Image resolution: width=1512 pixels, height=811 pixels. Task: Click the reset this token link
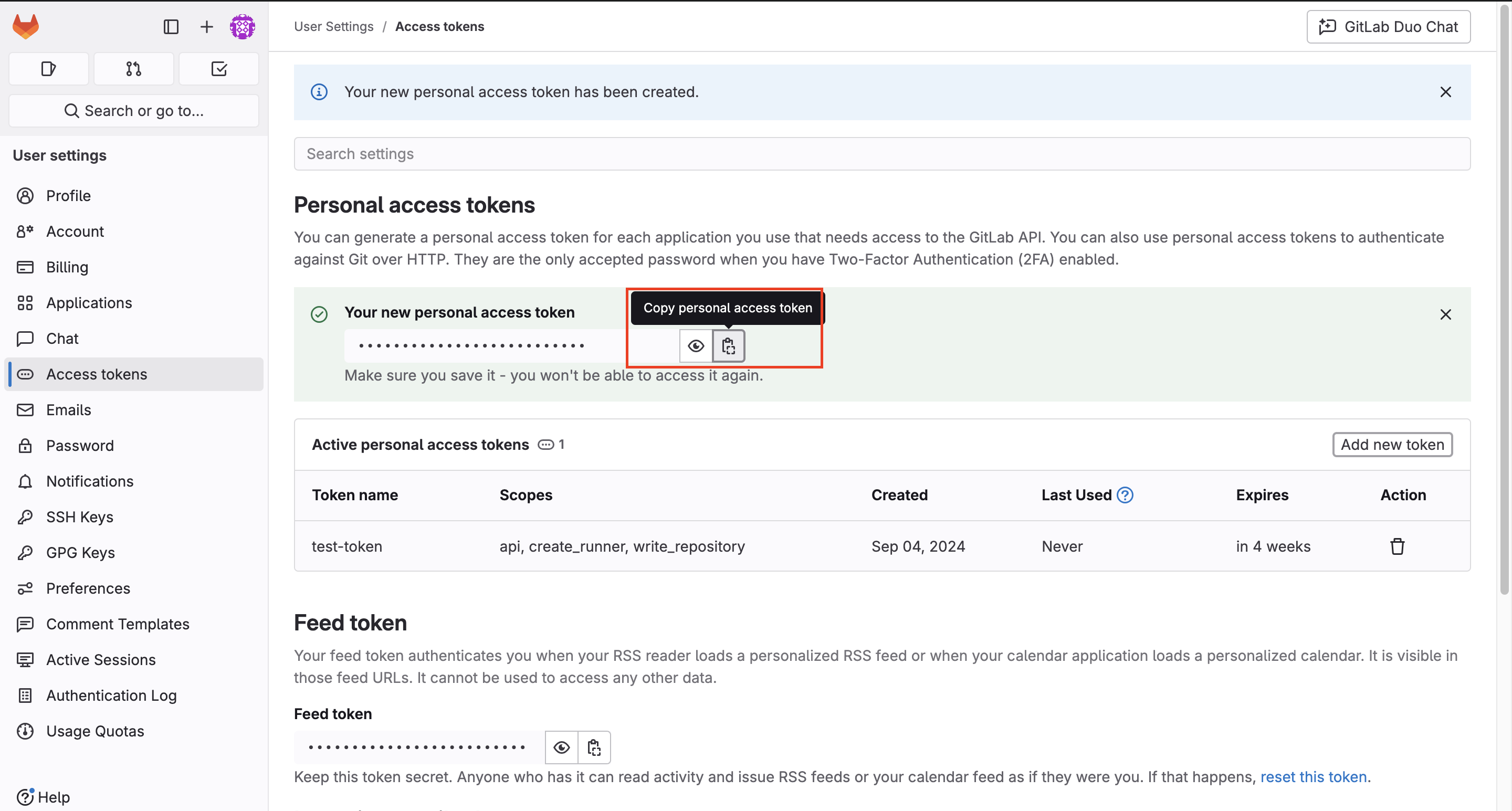coord(1313,777)
